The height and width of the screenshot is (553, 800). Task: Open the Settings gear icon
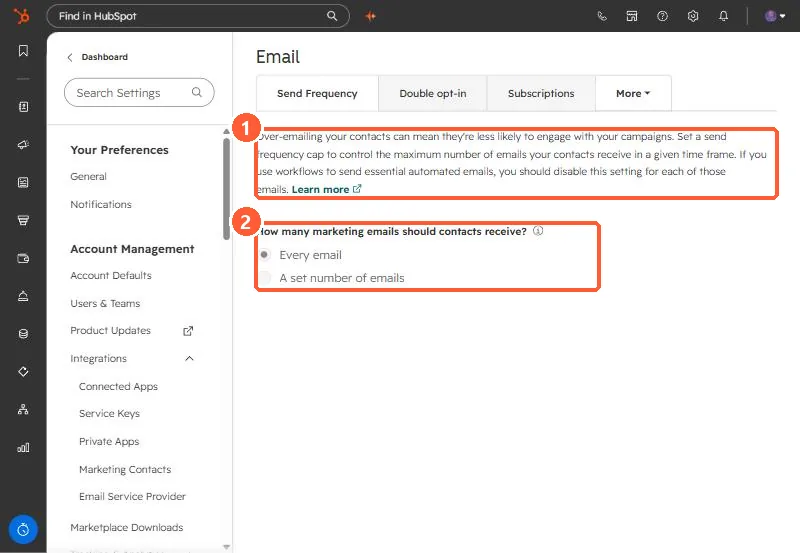click(693, 16)
